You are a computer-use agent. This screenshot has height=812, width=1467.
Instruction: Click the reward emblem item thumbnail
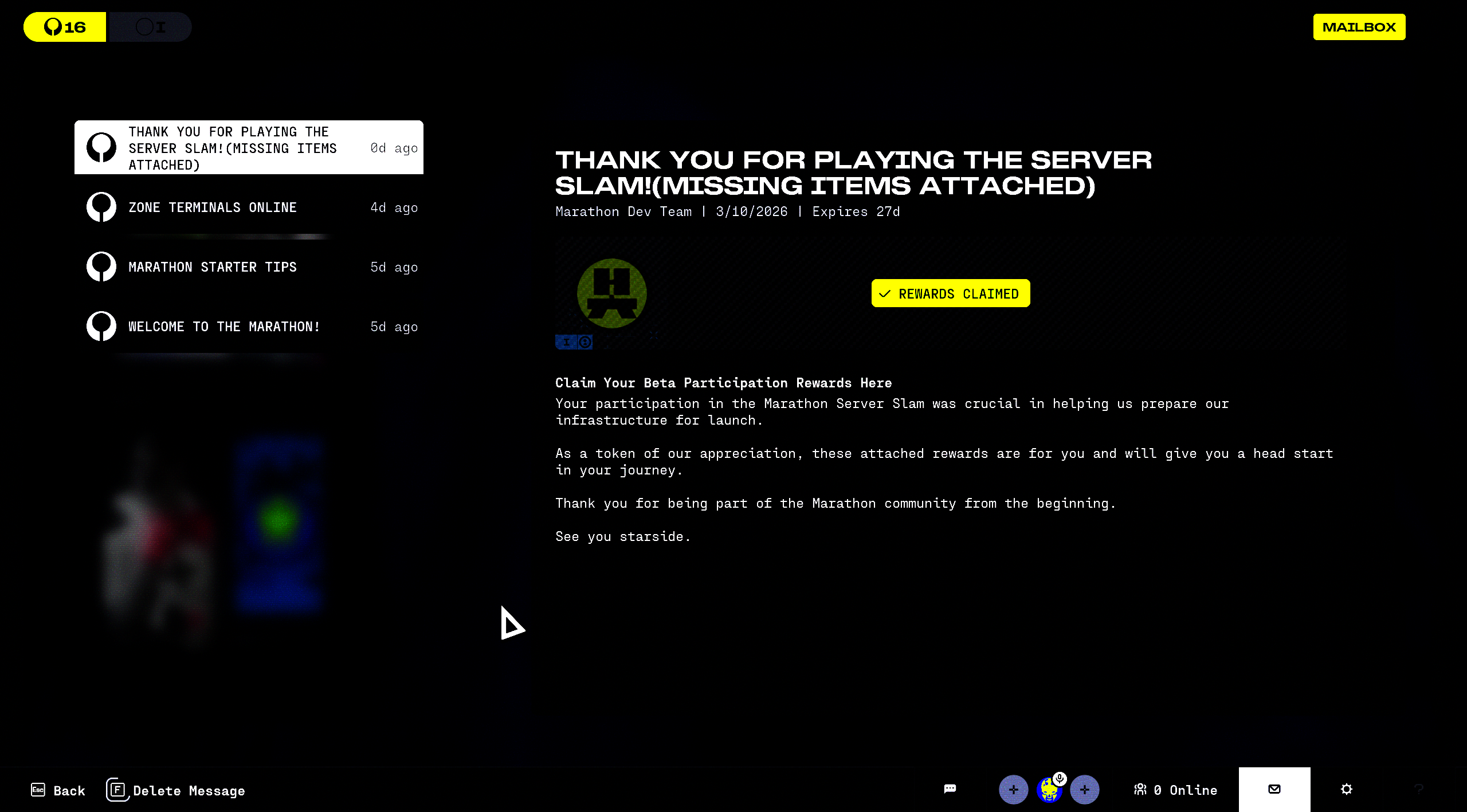[611, 293]
